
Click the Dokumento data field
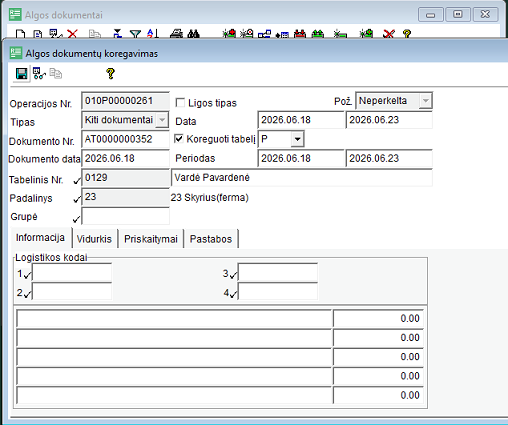click(x=125, y=158)
